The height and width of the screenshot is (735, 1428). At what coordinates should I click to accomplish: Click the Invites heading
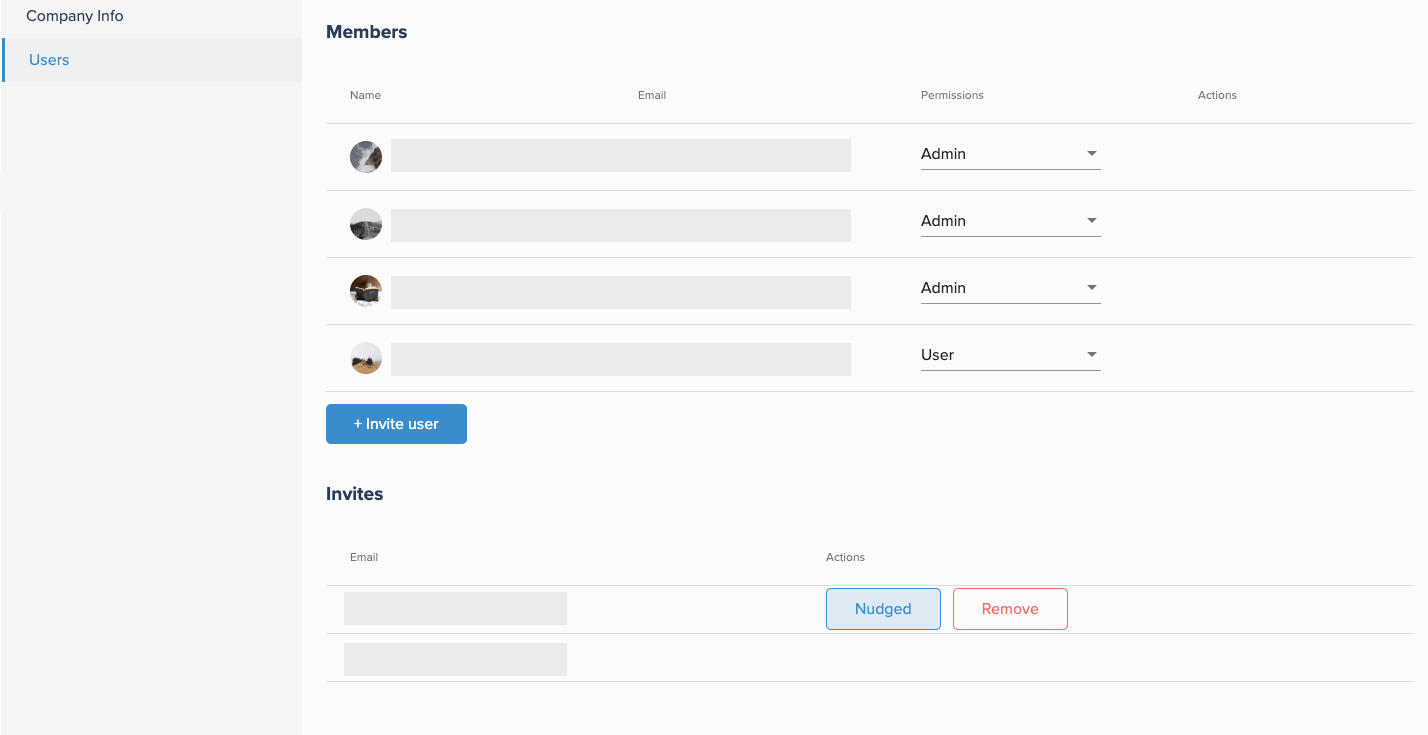[x=355, y=494]
